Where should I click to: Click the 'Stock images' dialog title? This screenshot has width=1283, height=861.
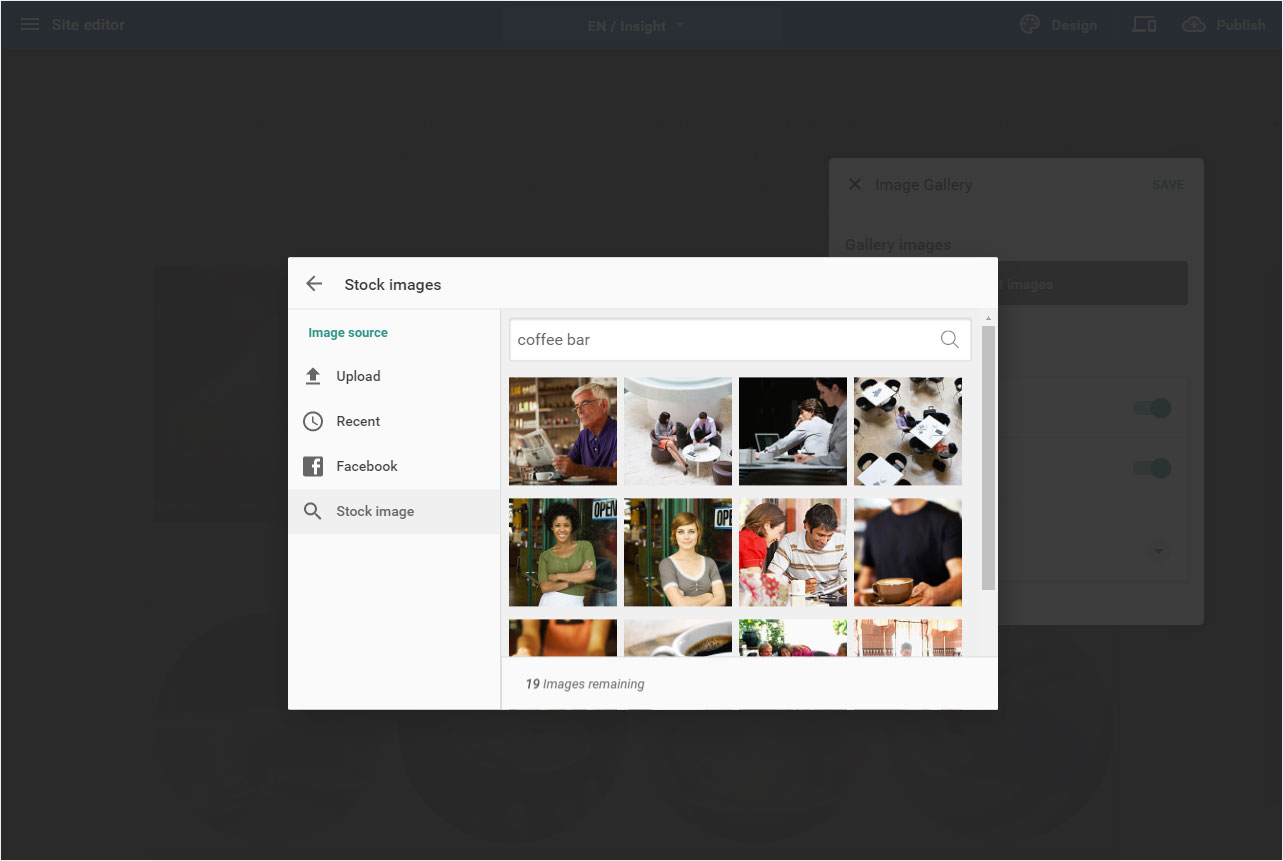(393, 285)
